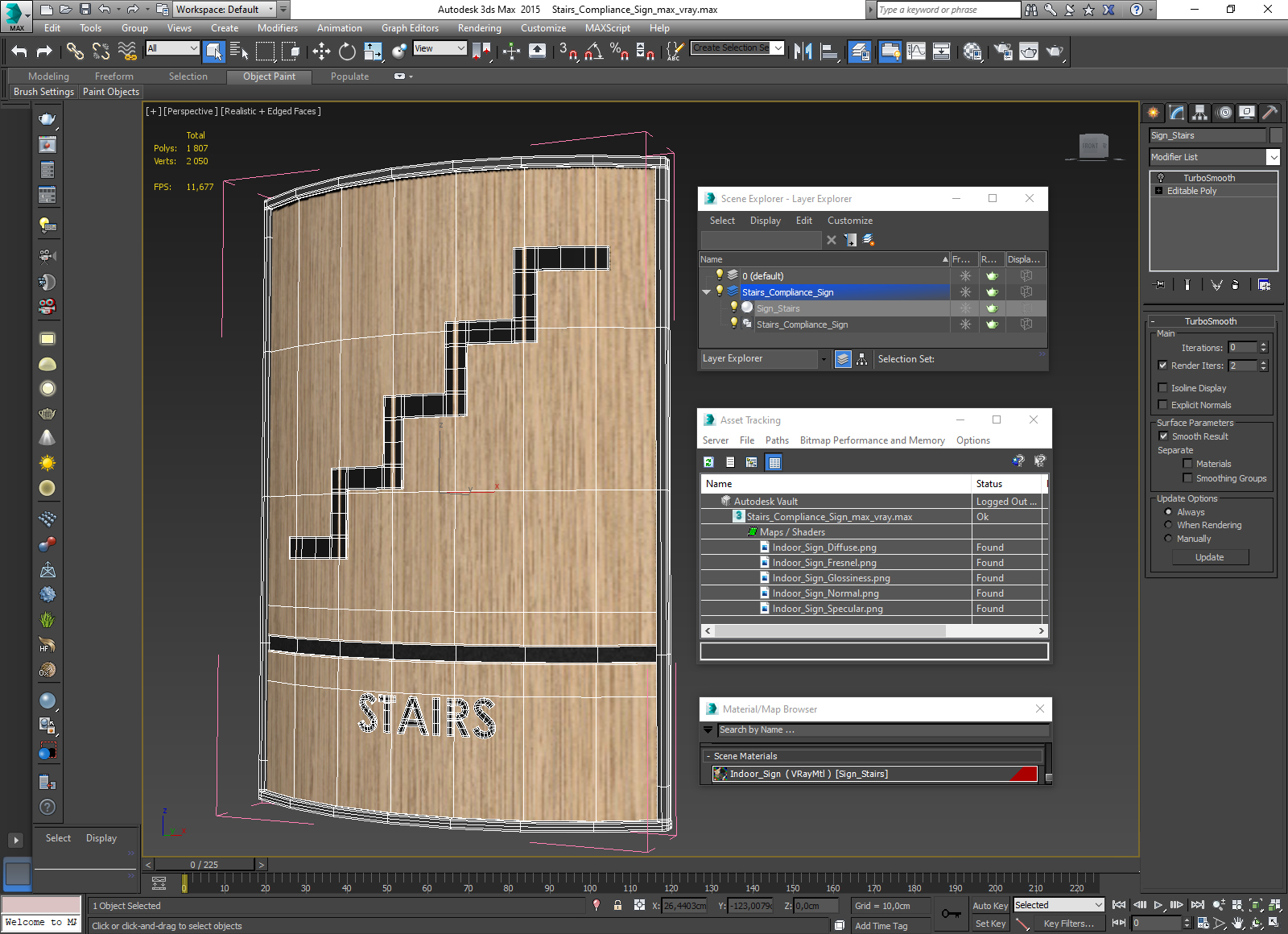This screenshot has width=1288, height=934.
Task: Click the Update button in TurboSmooth
Action: (x=1210, y=557)
